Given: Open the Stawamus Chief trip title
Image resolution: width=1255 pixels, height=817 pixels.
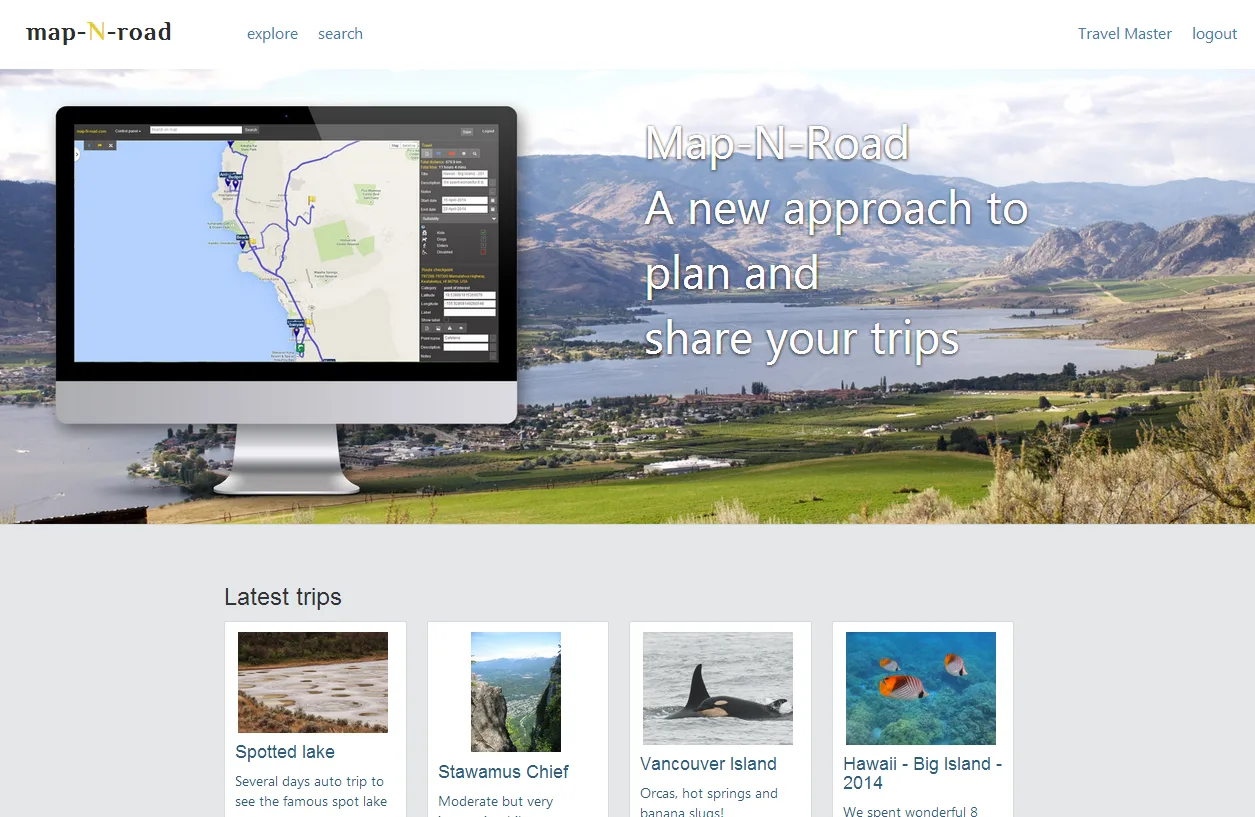Looking at the screenshot, I should [503, 772].
